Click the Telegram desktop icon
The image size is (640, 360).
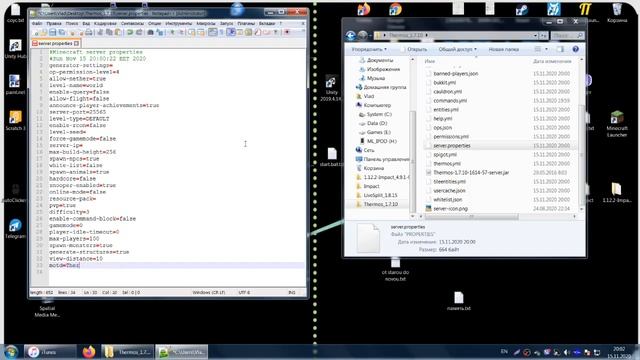click(x=15, y=229)
